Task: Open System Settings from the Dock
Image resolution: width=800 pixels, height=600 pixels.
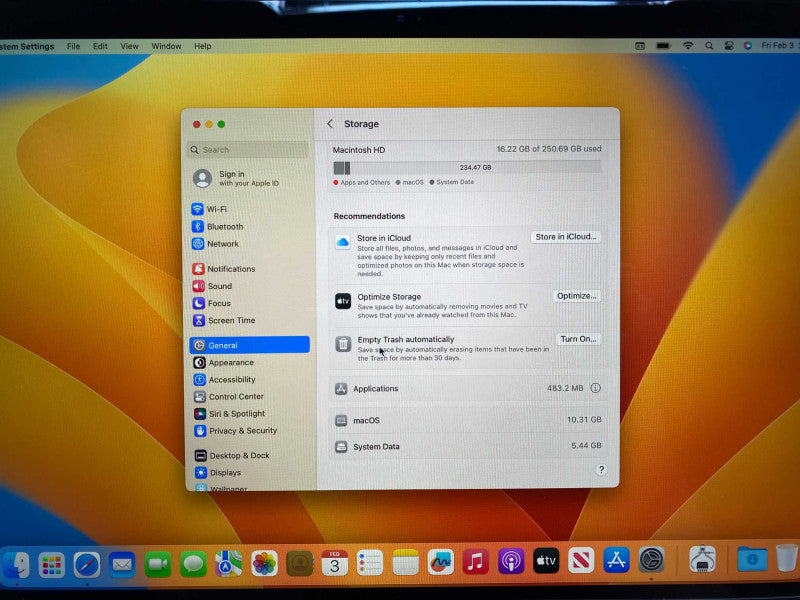Action: coord(652,560)
